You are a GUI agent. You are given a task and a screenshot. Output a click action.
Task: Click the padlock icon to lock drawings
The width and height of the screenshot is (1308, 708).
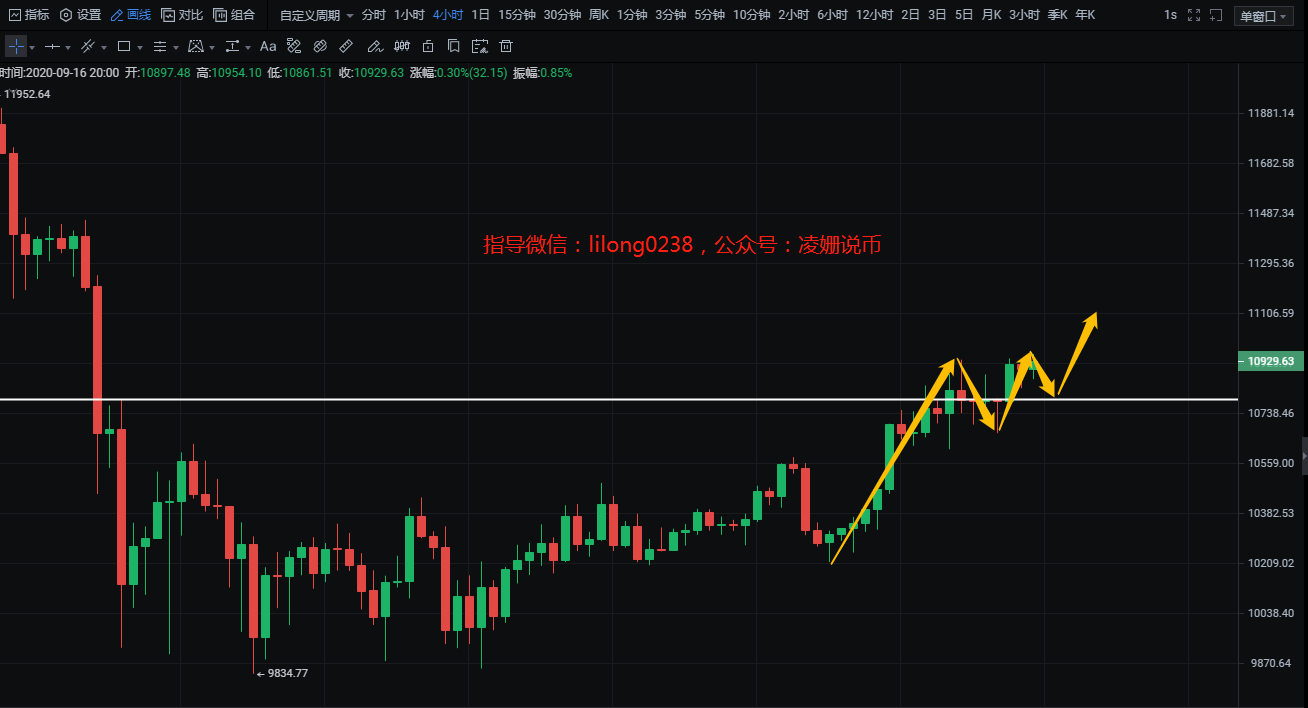click(x=428, y=47)
